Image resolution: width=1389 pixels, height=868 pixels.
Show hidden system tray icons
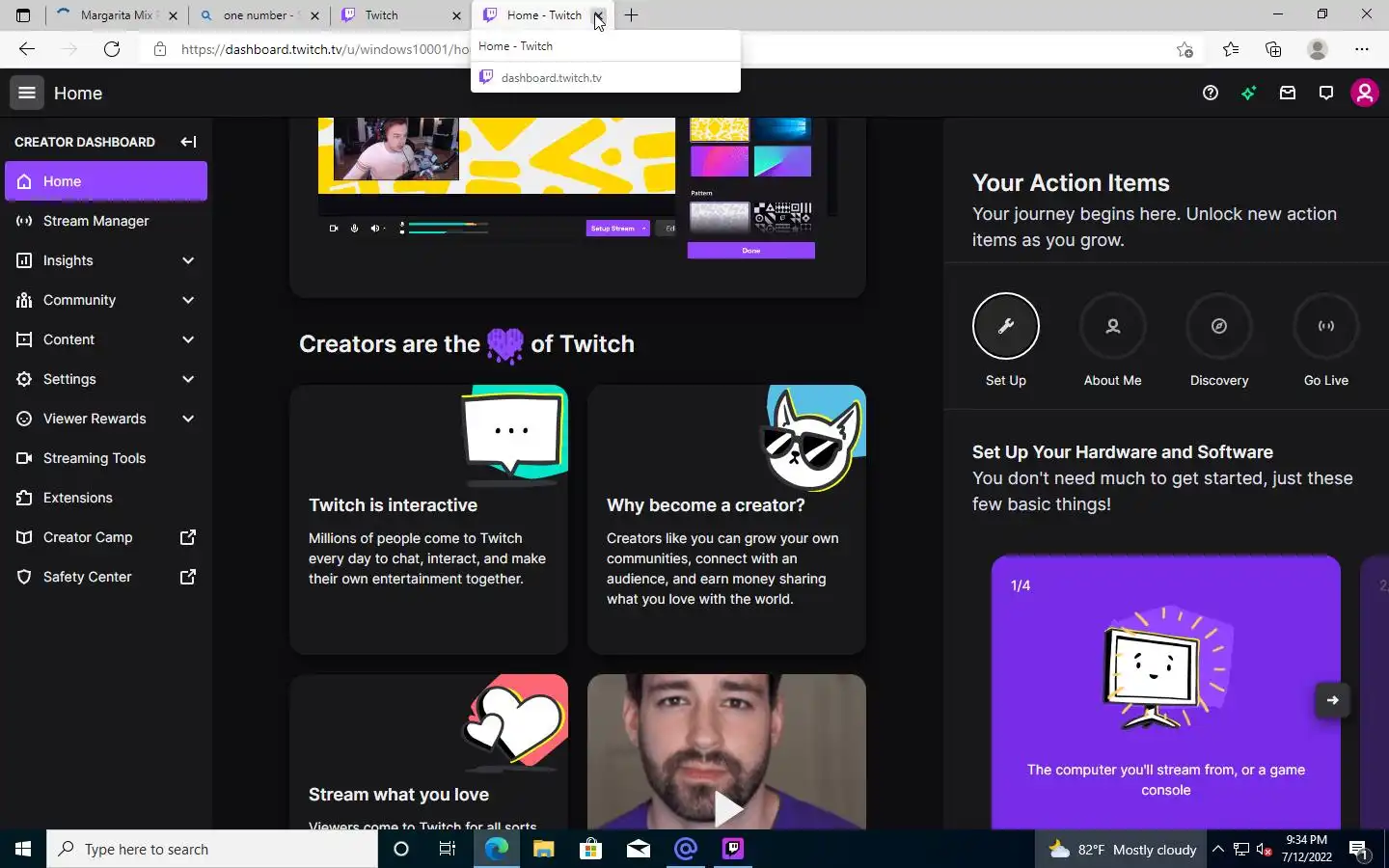pos(1218,849)
